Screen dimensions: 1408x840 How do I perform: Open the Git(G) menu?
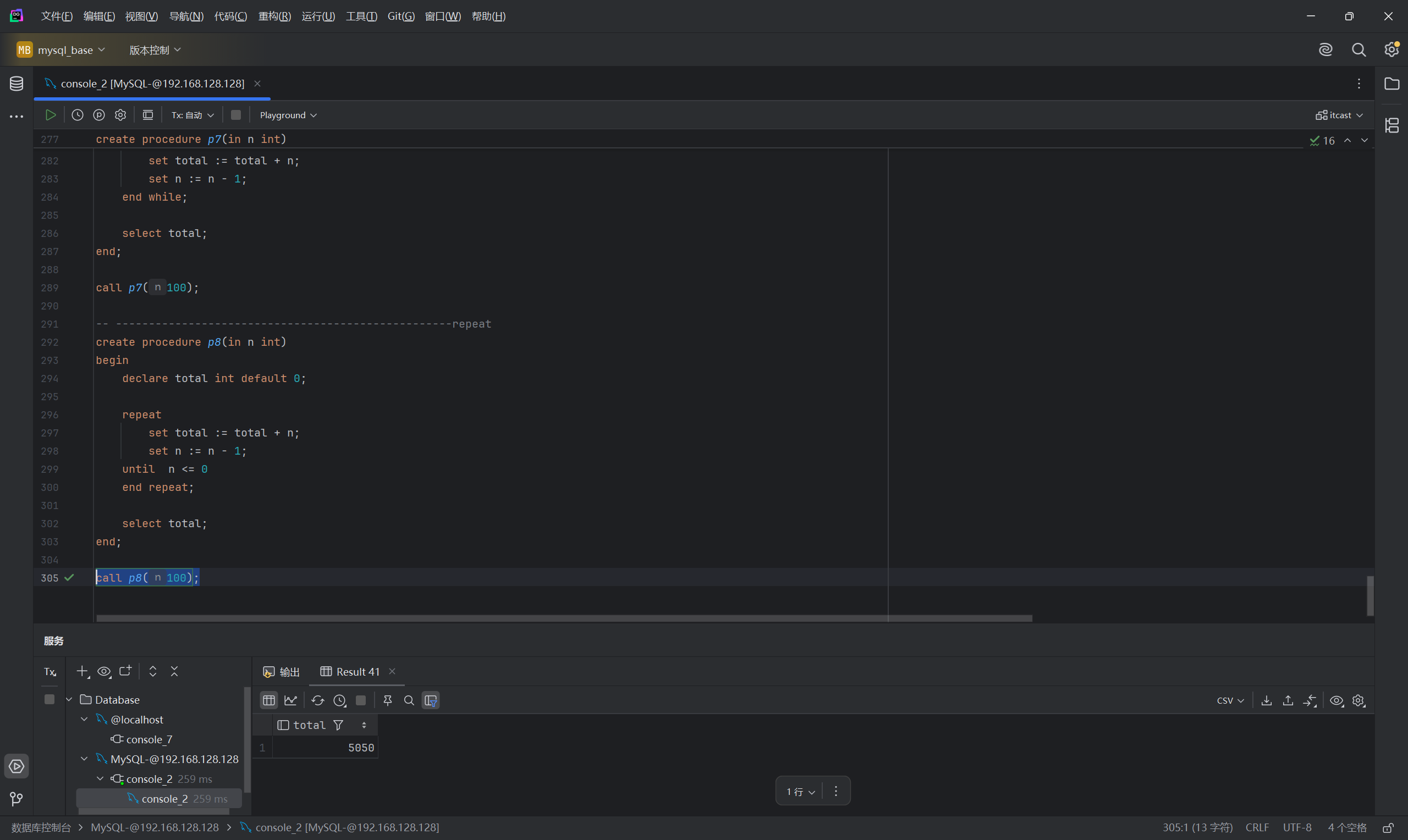(401, 16)
